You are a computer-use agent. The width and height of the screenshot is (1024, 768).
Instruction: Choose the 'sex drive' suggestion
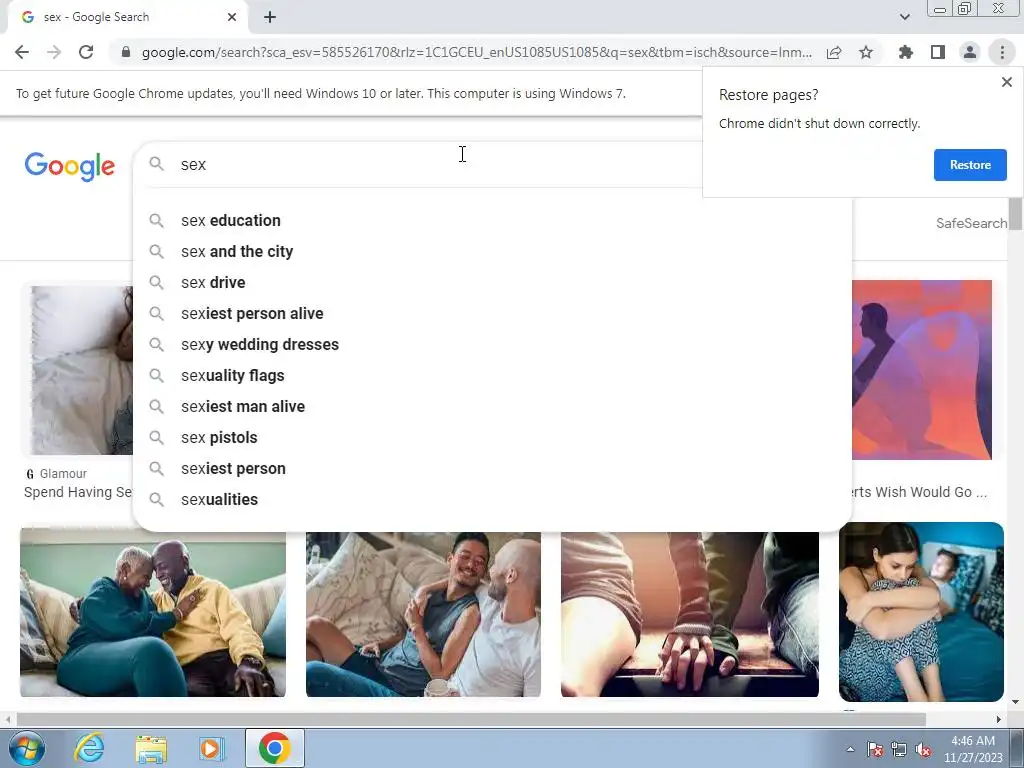pos(492,283)
